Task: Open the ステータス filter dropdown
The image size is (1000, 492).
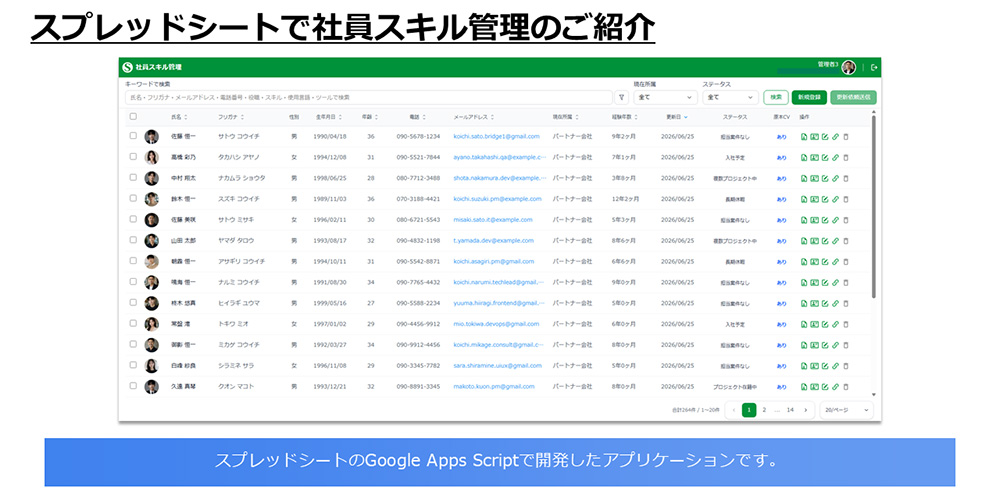Action: click(730, 97)
